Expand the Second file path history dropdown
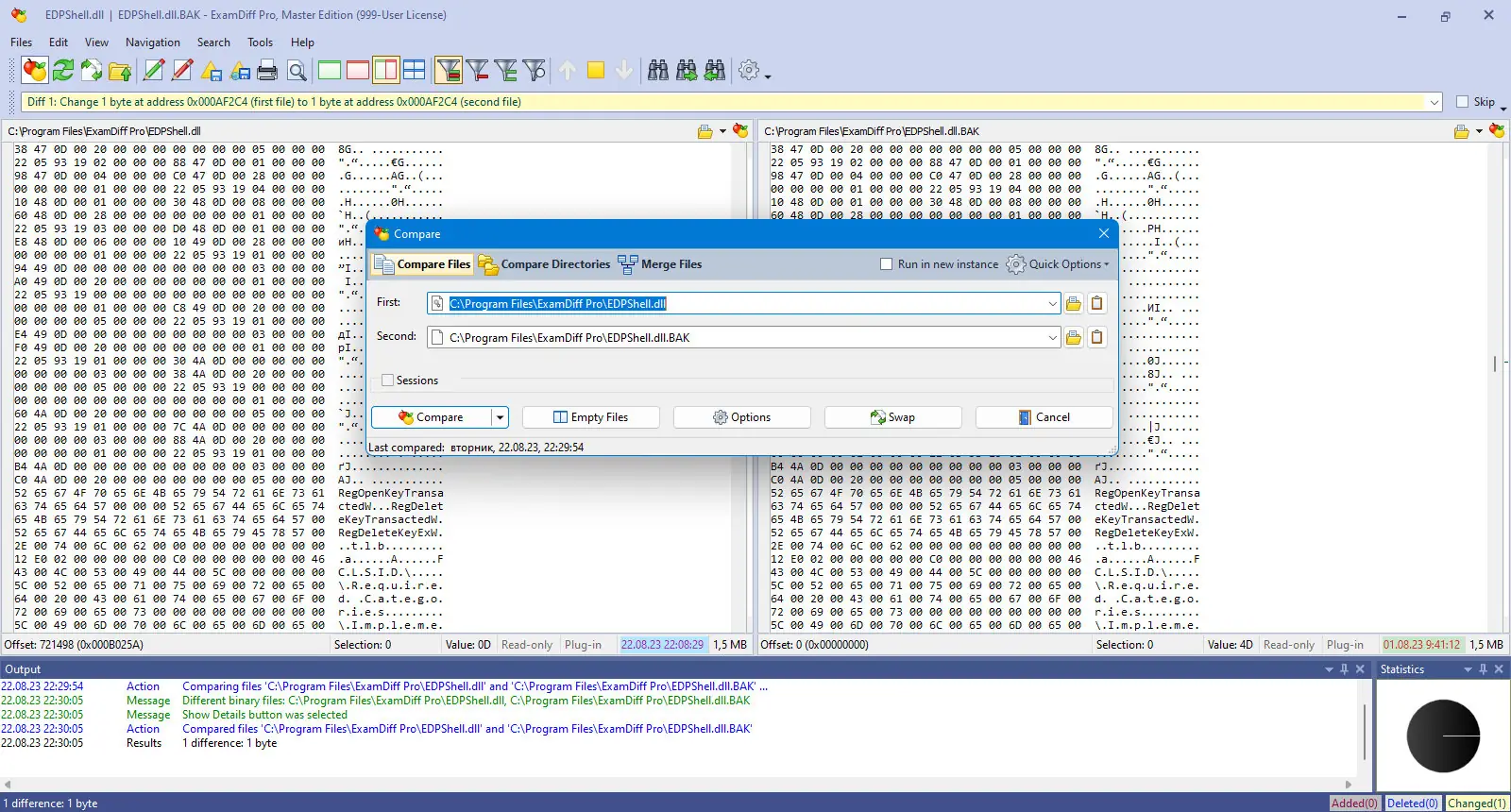Viewport: 1511px width, 812px height. point(1052,337)
